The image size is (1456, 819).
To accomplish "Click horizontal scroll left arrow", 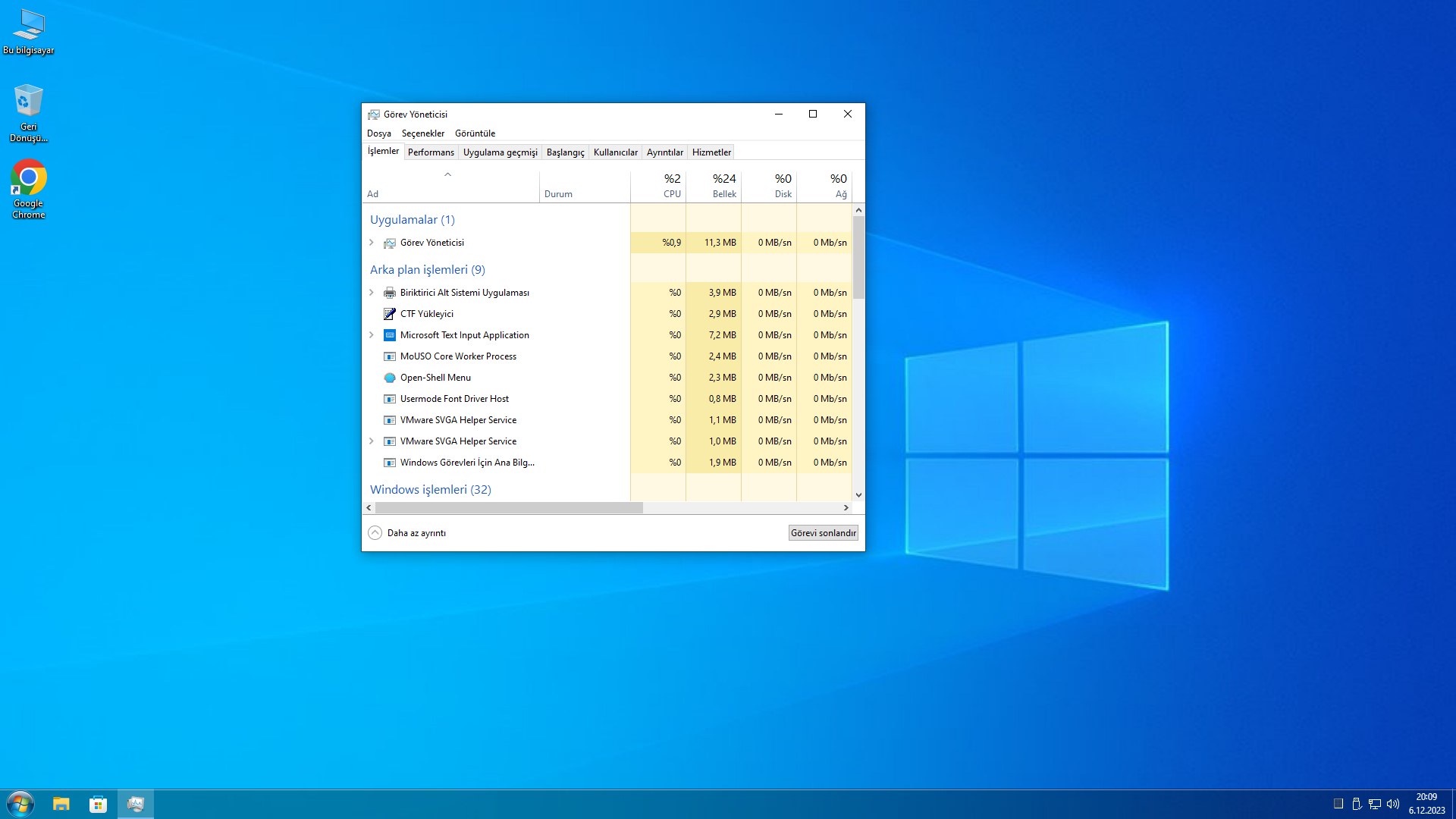I will [x=369, y=508].
